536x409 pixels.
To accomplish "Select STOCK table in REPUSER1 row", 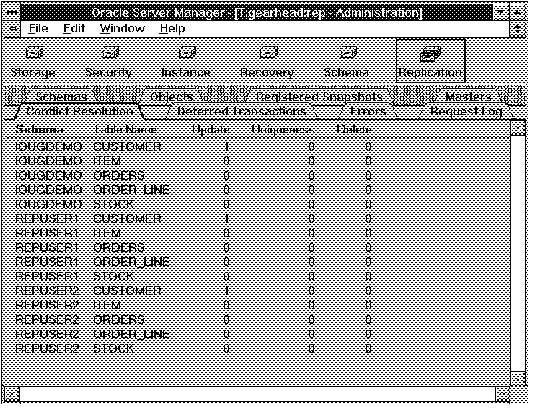I will tap(113, 276).
